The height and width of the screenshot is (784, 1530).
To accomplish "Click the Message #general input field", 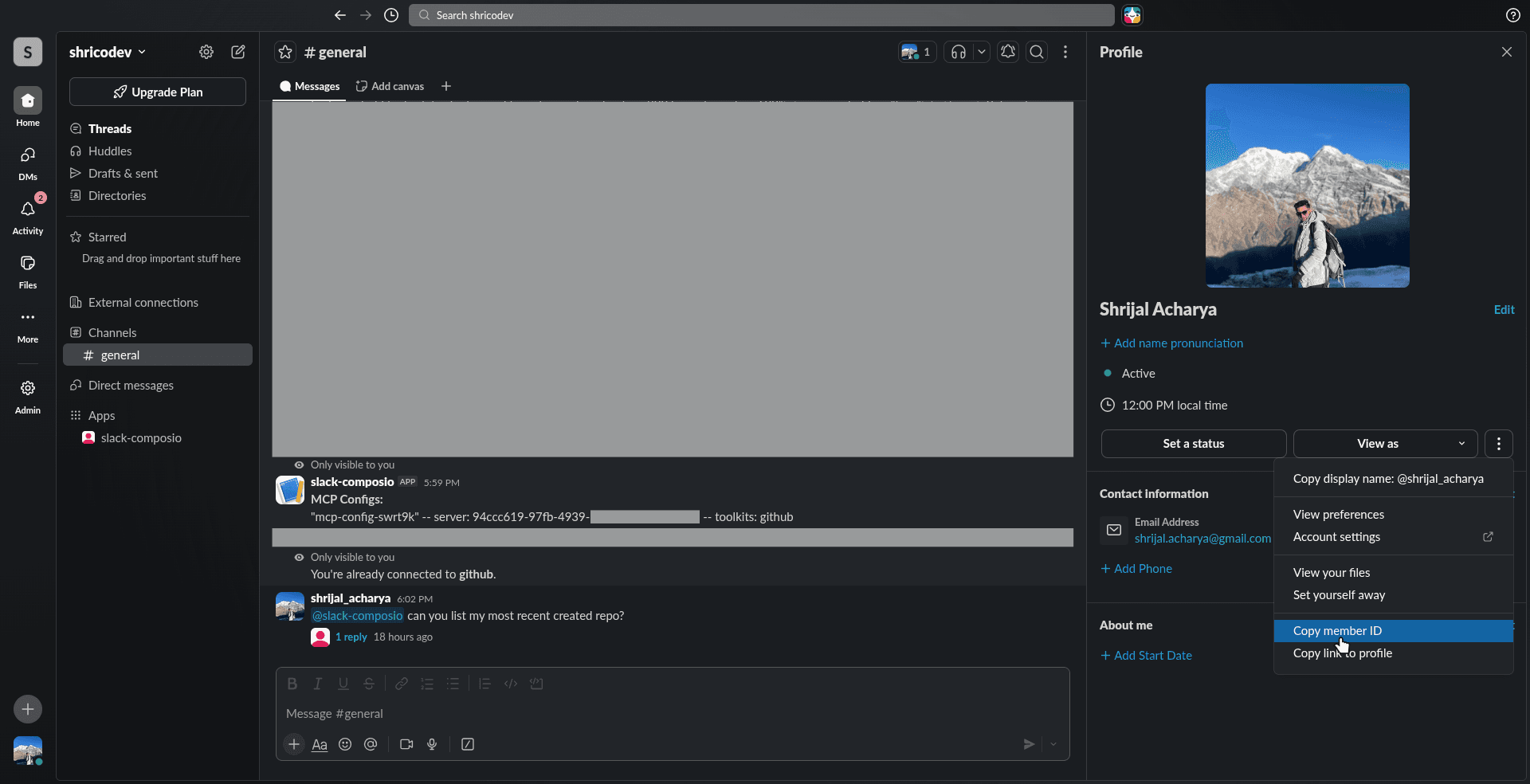I will (x=673, y=714).
